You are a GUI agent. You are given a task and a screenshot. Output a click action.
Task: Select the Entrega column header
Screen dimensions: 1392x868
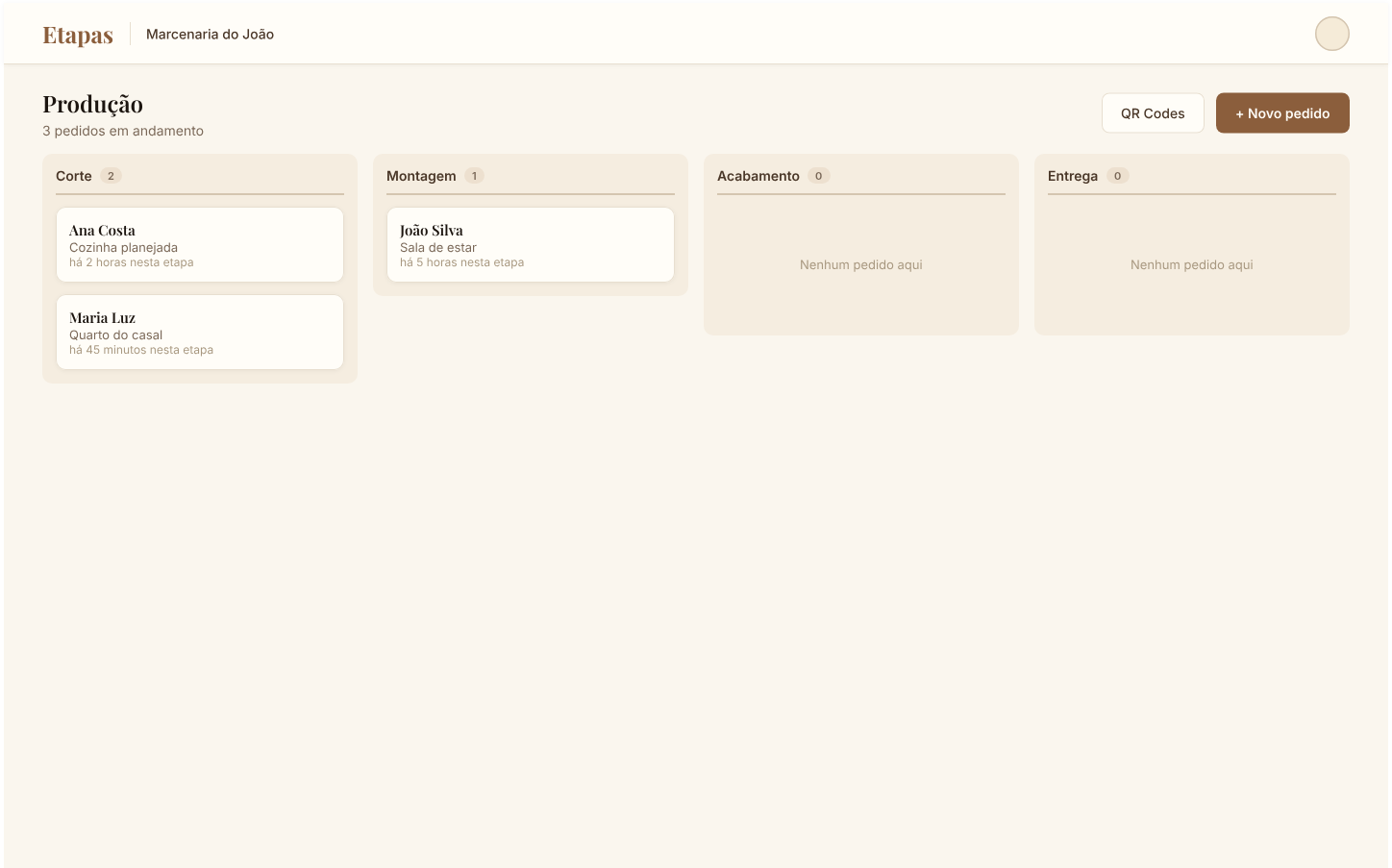(x=1073, y=176)
